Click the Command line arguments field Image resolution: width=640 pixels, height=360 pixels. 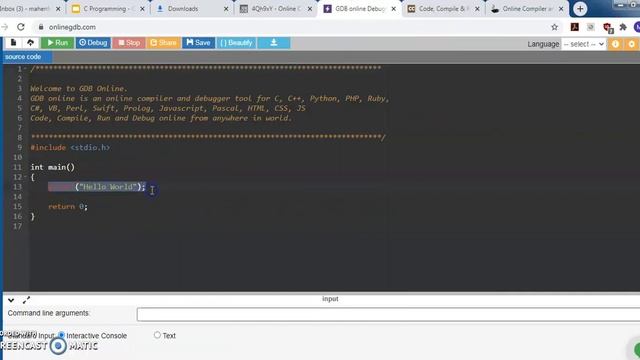click(x=388, y=315)
